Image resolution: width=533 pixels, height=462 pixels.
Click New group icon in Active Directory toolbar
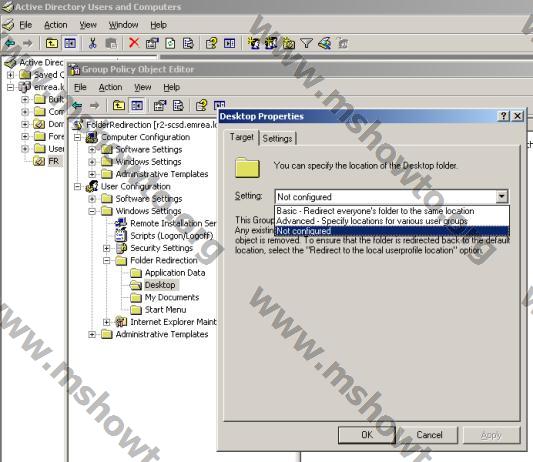pyautogui.click(x=271, y=43)
